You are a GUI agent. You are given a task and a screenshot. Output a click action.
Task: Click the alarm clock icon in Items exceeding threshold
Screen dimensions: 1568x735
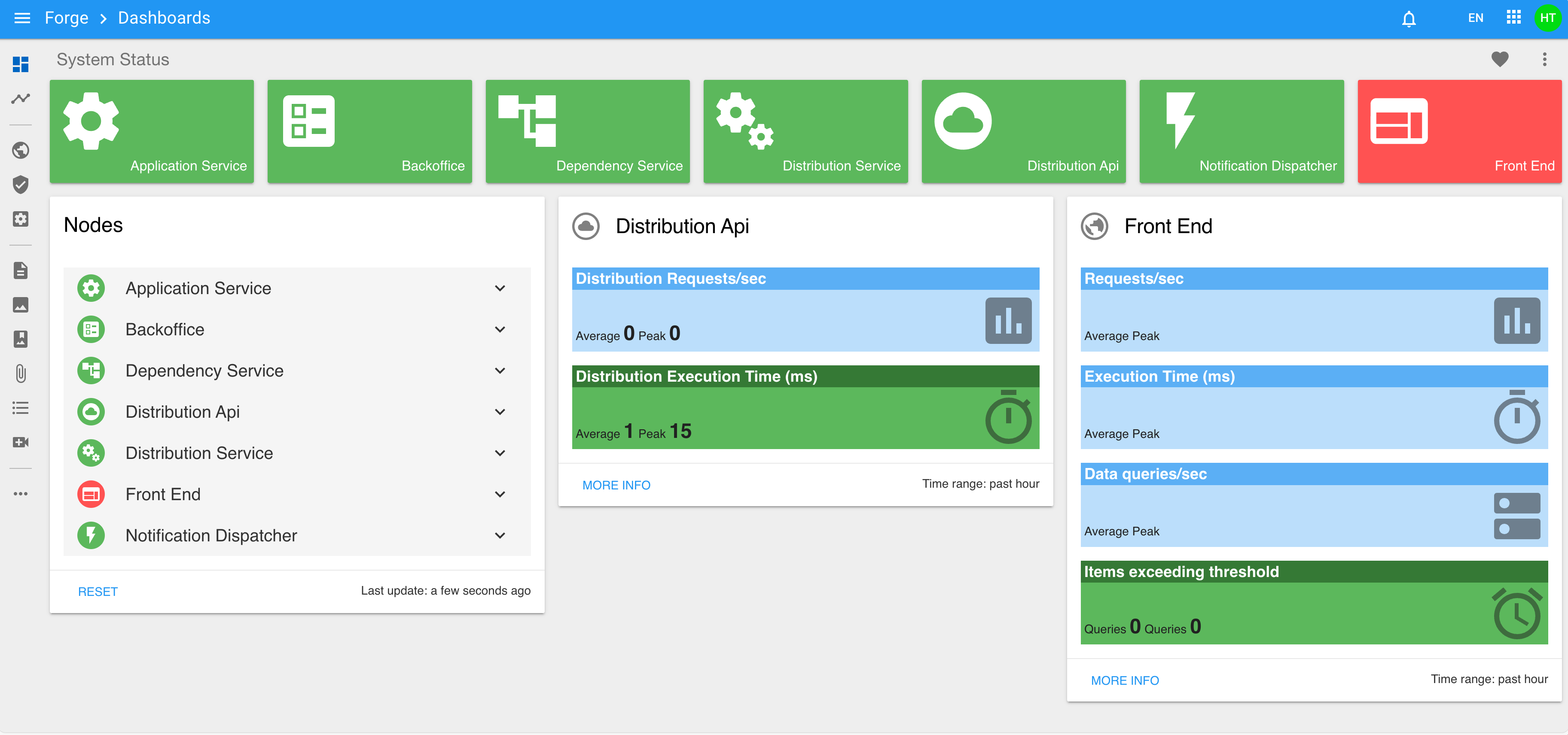[1517, 614]
